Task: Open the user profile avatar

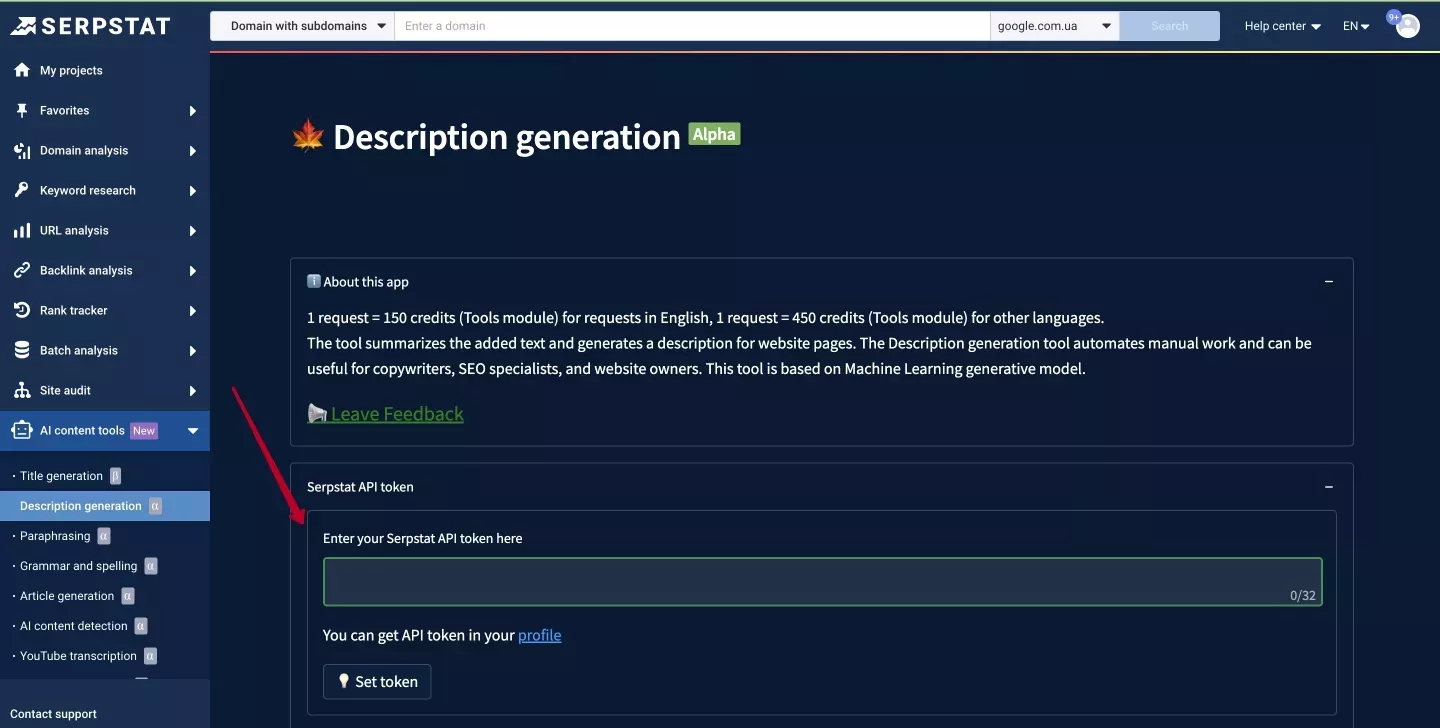Action: pyautogui.click(x=1408, y=26)
